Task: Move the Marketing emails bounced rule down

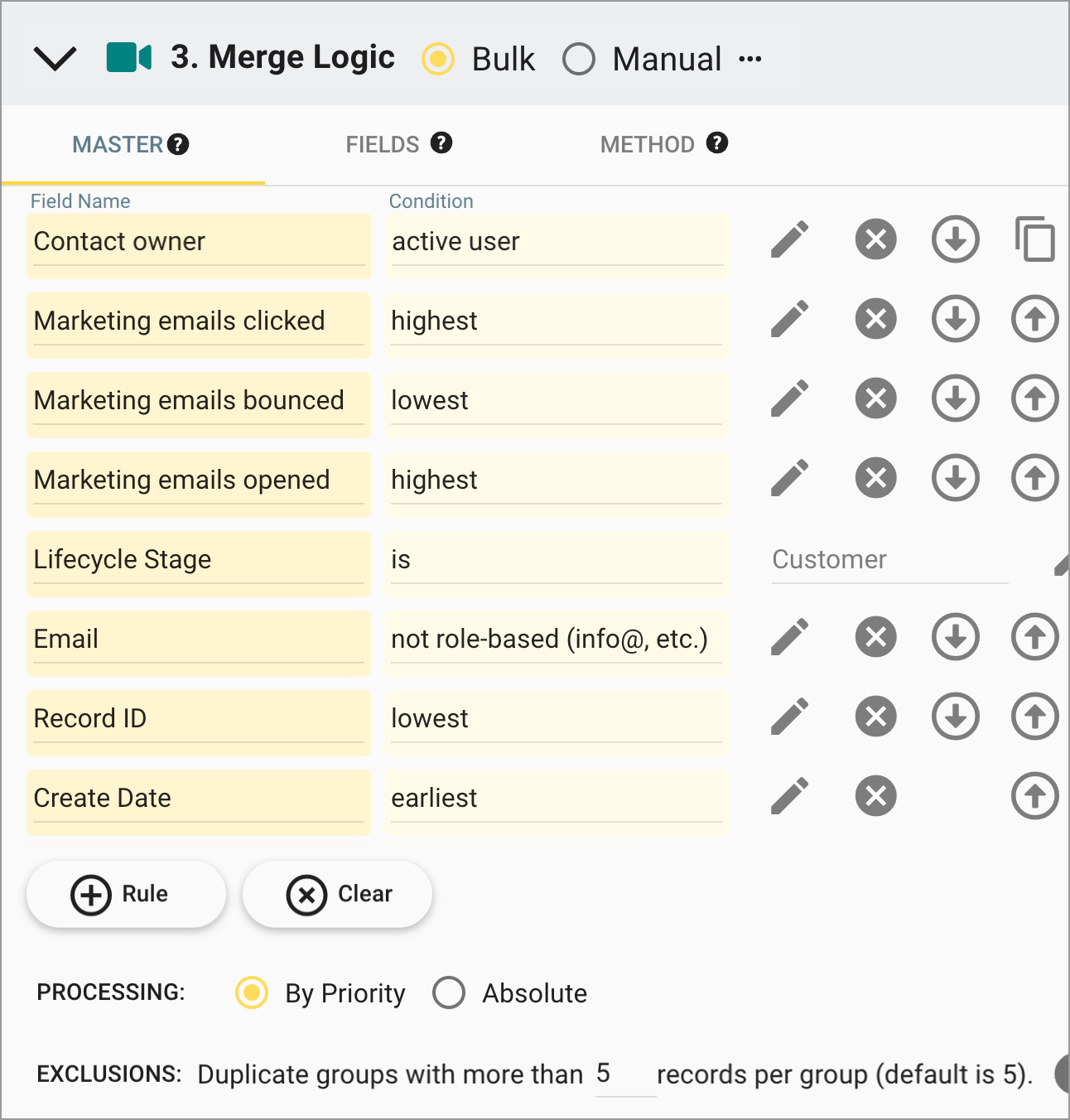Action: 956,398
